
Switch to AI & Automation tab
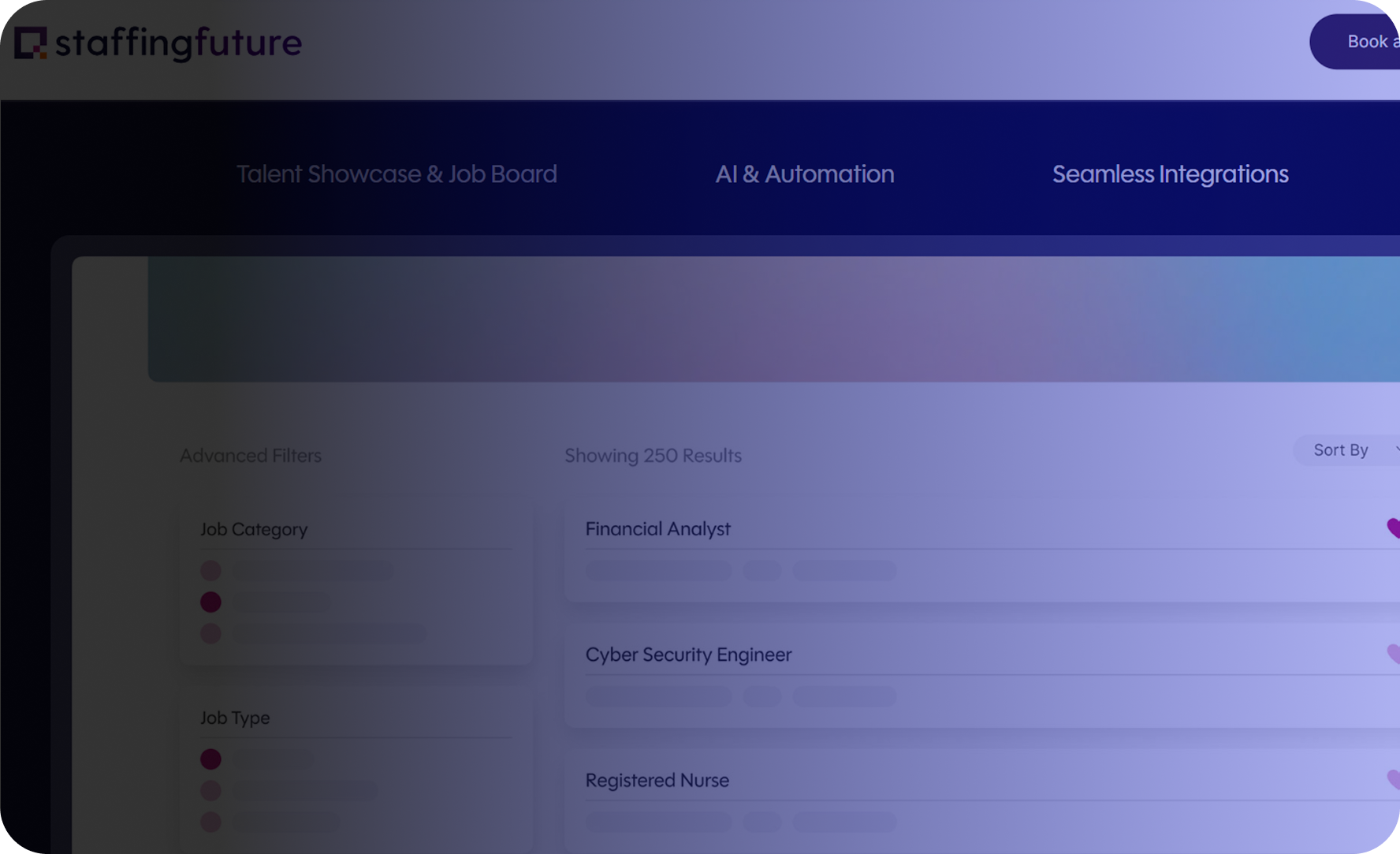[804, 174]
